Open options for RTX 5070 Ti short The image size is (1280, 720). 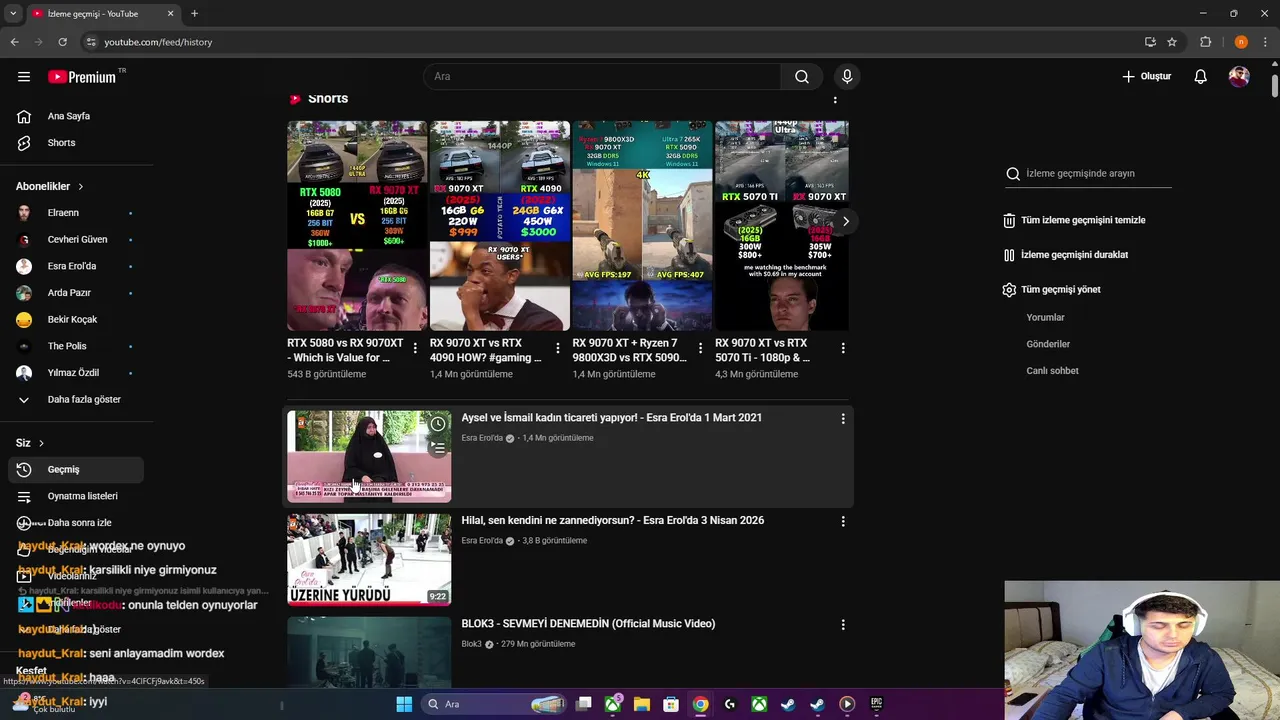click(x=843, y=348)
